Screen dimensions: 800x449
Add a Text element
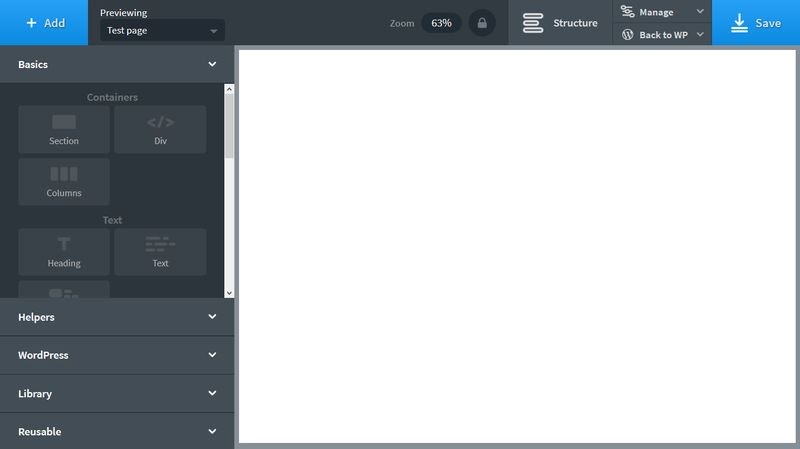tap(160, 252)
